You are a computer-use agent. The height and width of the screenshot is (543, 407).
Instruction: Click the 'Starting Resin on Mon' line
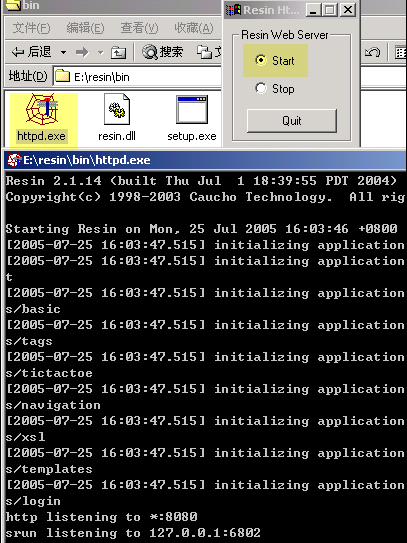(201, 229)
